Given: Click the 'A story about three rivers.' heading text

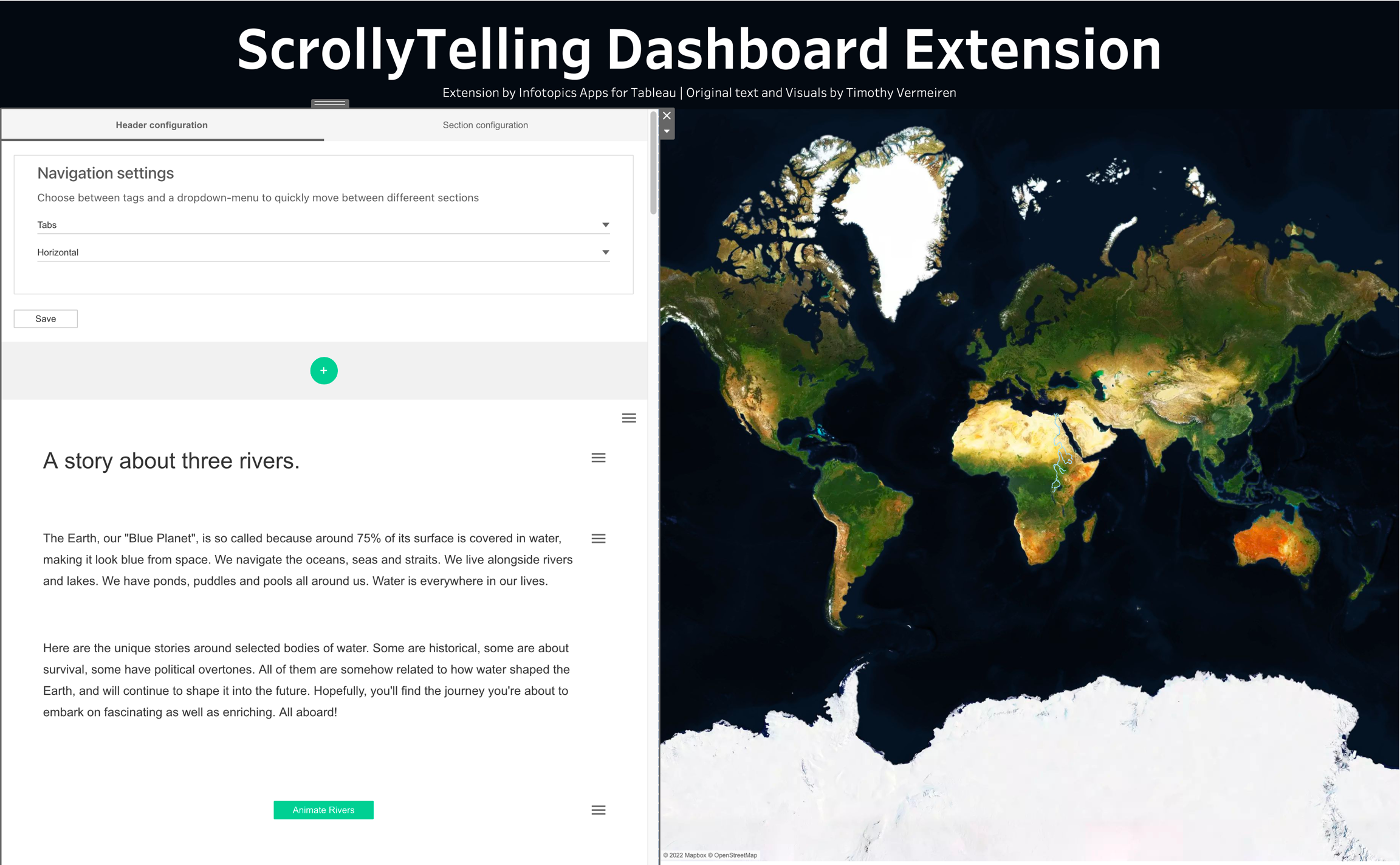Looking at the screenshot, I should pos(171,461).
